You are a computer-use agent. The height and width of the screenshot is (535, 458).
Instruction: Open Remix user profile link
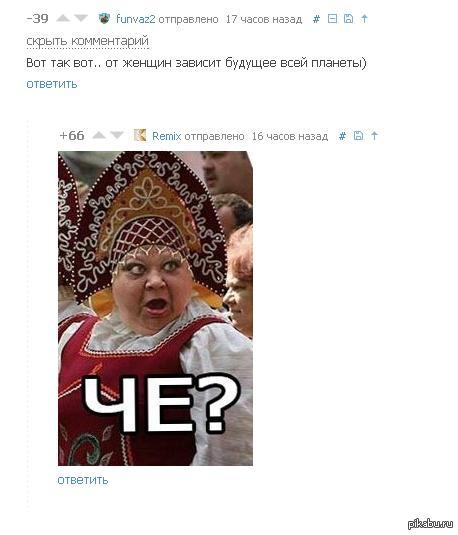(x=167, y=136)
